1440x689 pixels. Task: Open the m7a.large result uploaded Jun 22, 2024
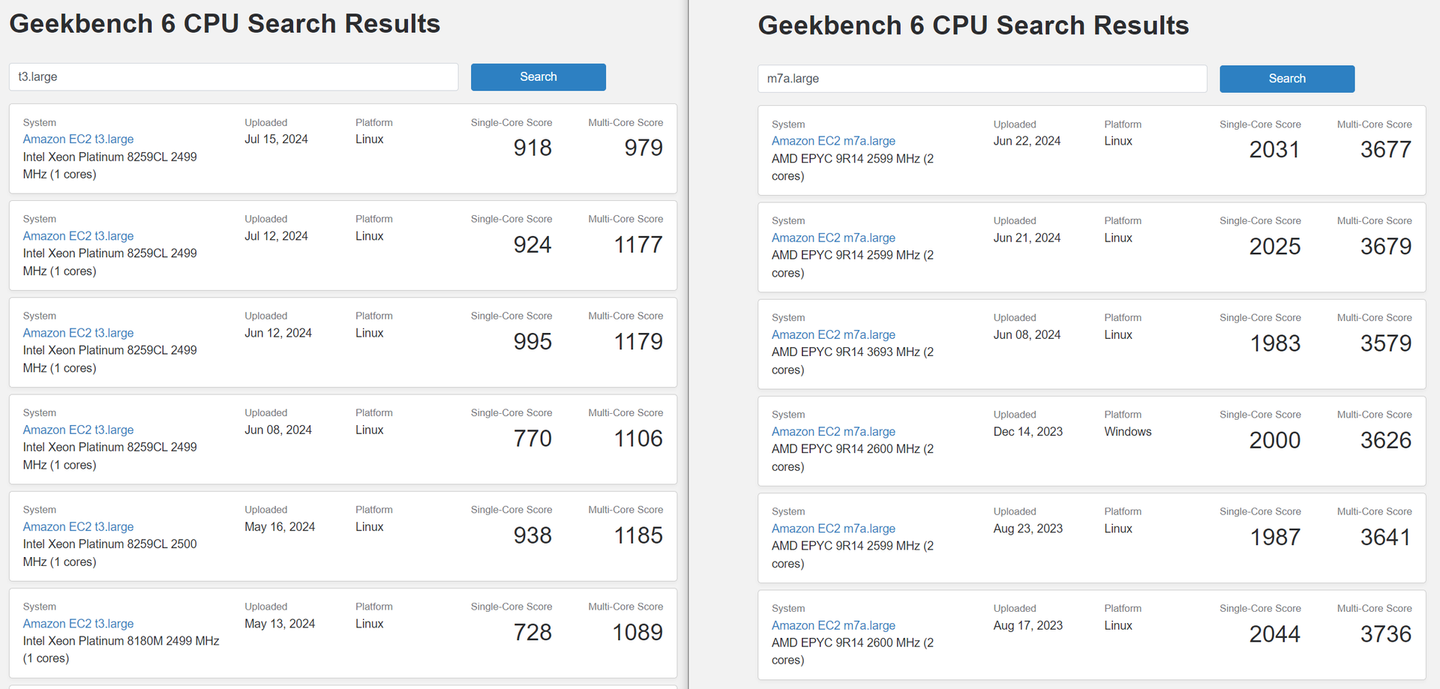tap(833, 142)
